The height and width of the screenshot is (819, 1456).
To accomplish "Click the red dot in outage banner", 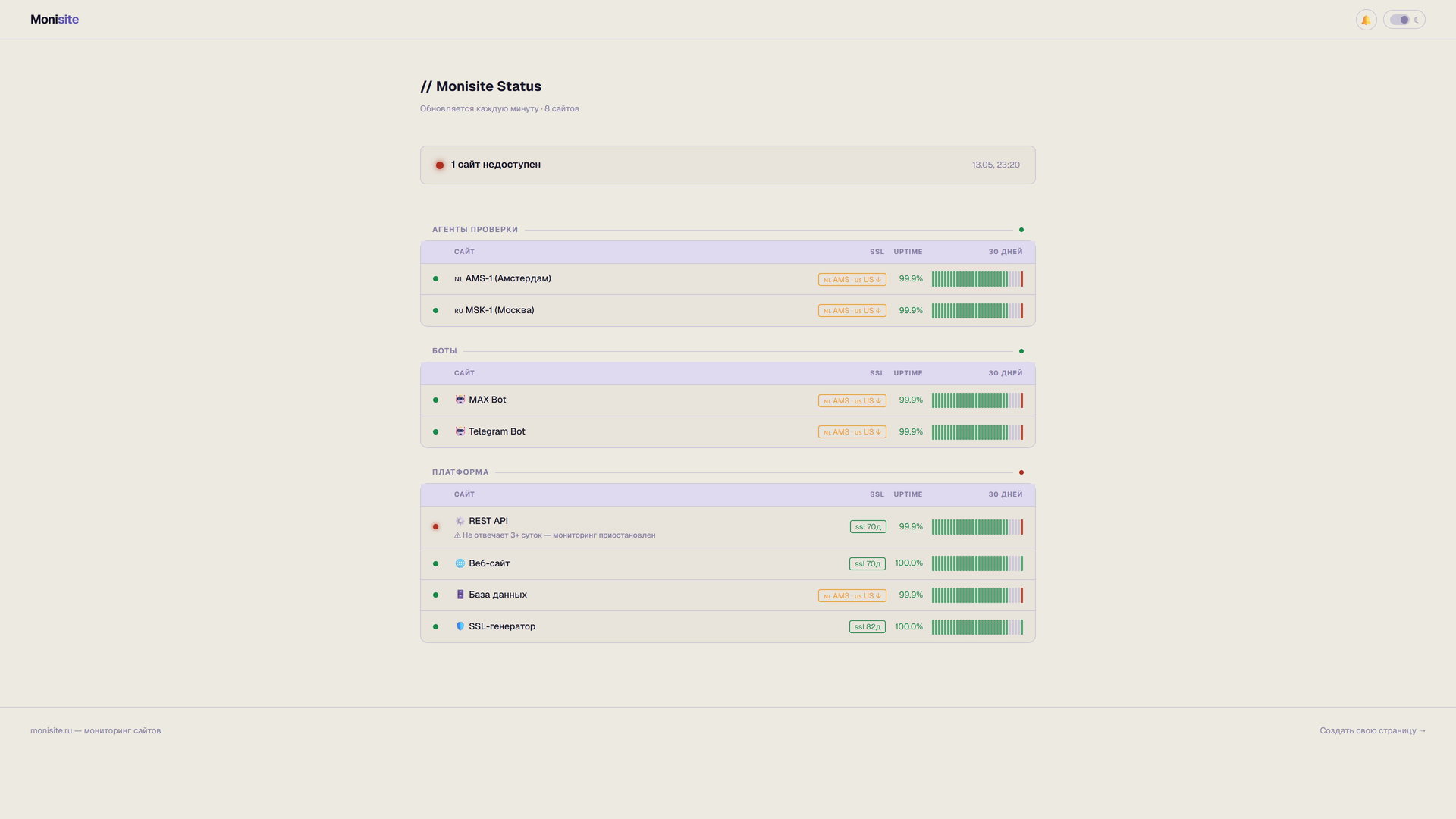I will (x=439, y=165).
